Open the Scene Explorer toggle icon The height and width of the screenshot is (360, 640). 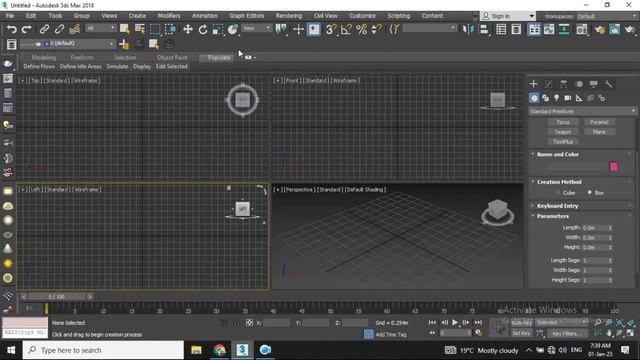click(501, 29)
